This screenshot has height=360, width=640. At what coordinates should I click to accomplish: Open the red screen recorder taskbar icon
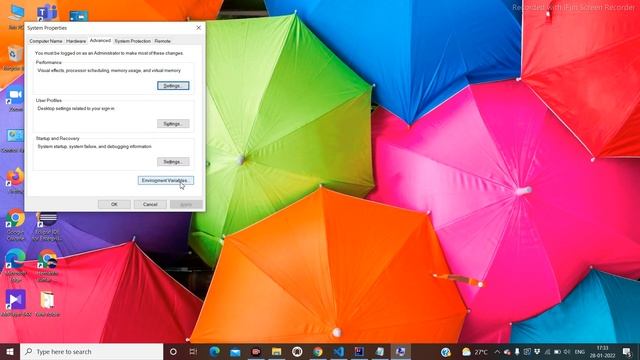tap(256, 351)
